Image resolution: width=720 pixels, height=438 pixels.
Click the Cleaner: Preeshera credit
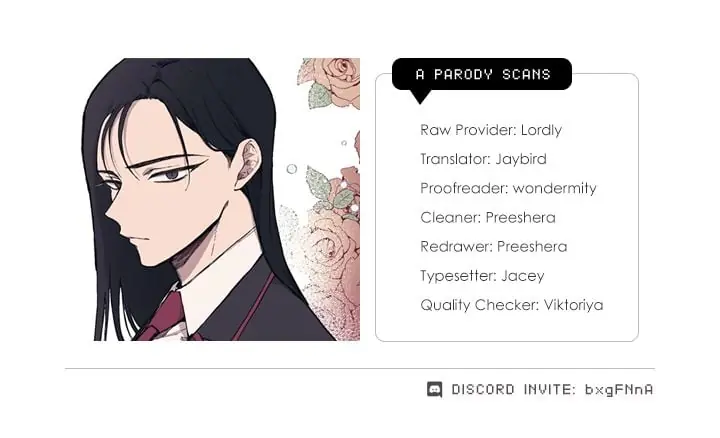tap(488, 217)
